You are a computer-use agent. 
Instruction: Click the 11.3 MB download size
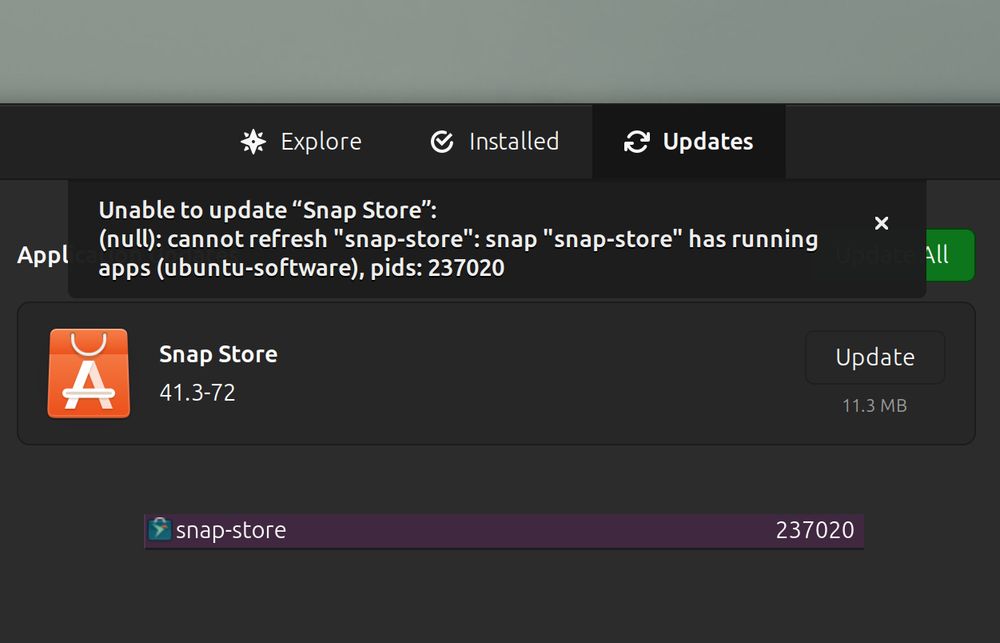[x=874, y=406]
